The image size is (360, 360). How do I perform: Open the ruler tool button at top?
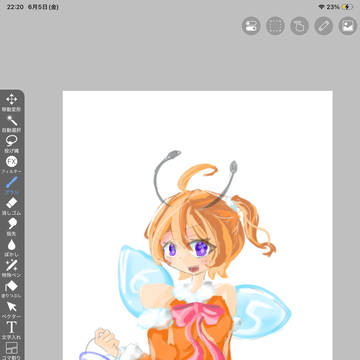click(324, 26)
